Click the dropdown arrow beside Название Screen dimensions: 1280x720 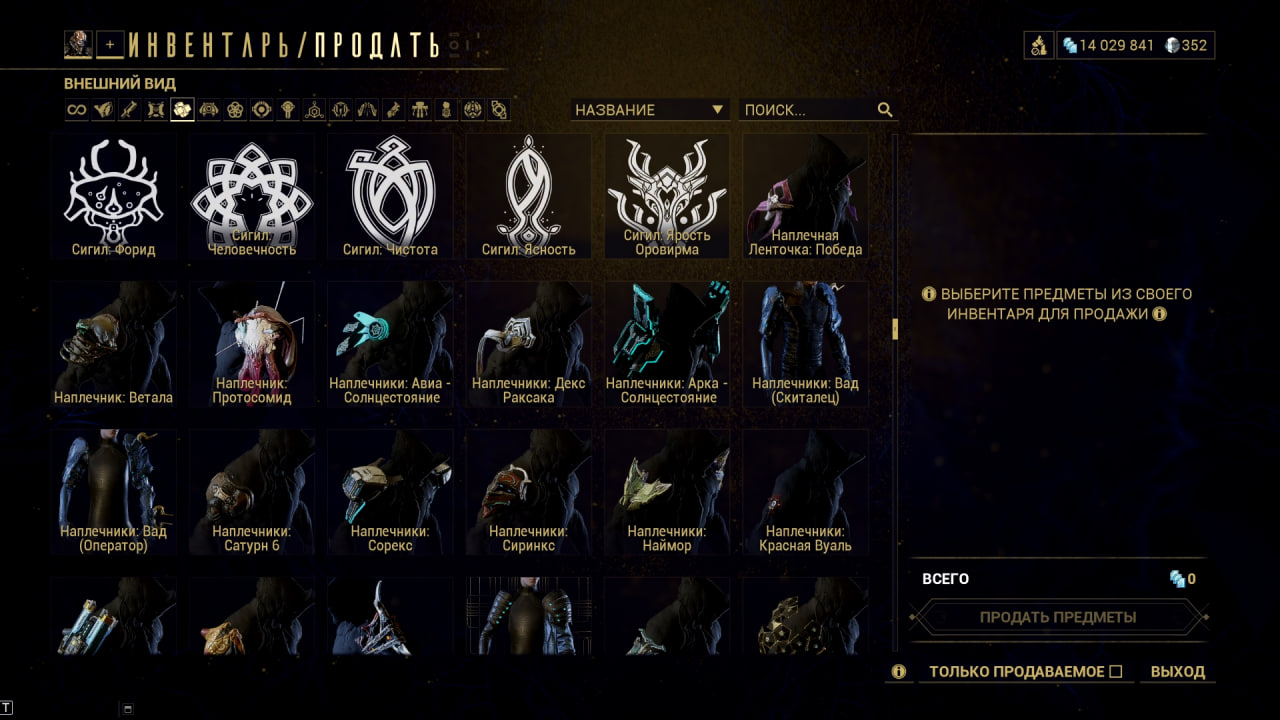pos(717,110)
